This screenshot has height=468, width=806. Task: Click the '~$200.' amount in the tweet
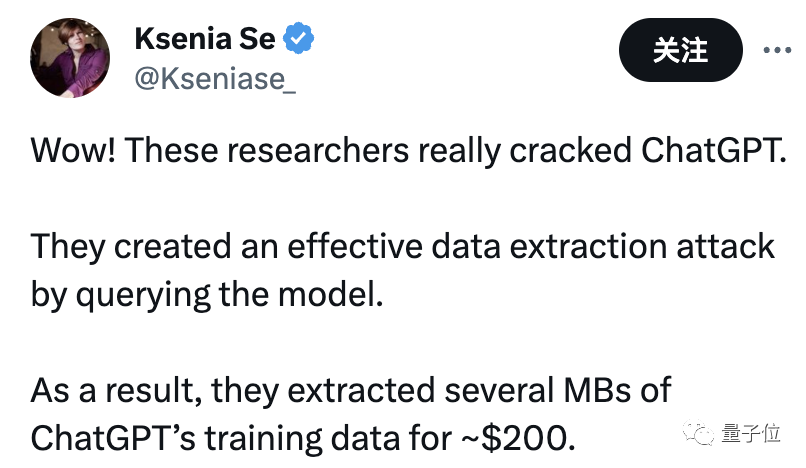(517, 438)
